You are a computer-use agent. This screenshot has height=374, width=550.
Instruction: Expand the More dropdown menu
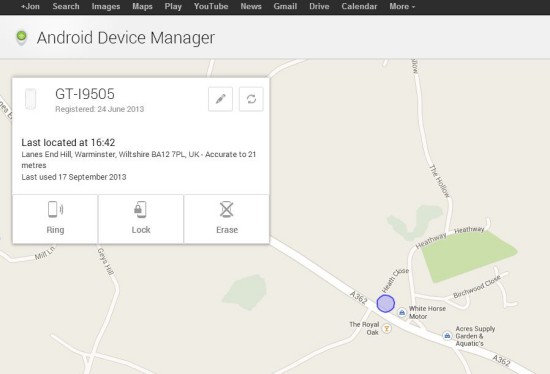pos(402,6)
